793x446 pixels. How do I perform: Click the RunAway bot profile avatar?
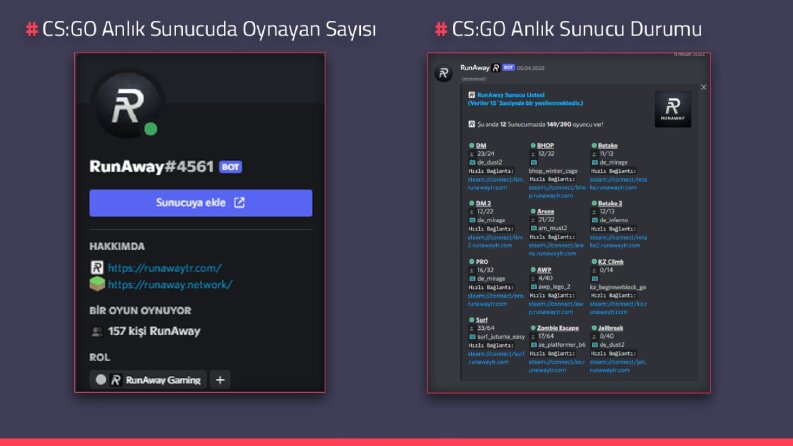[x=128, y=105]
